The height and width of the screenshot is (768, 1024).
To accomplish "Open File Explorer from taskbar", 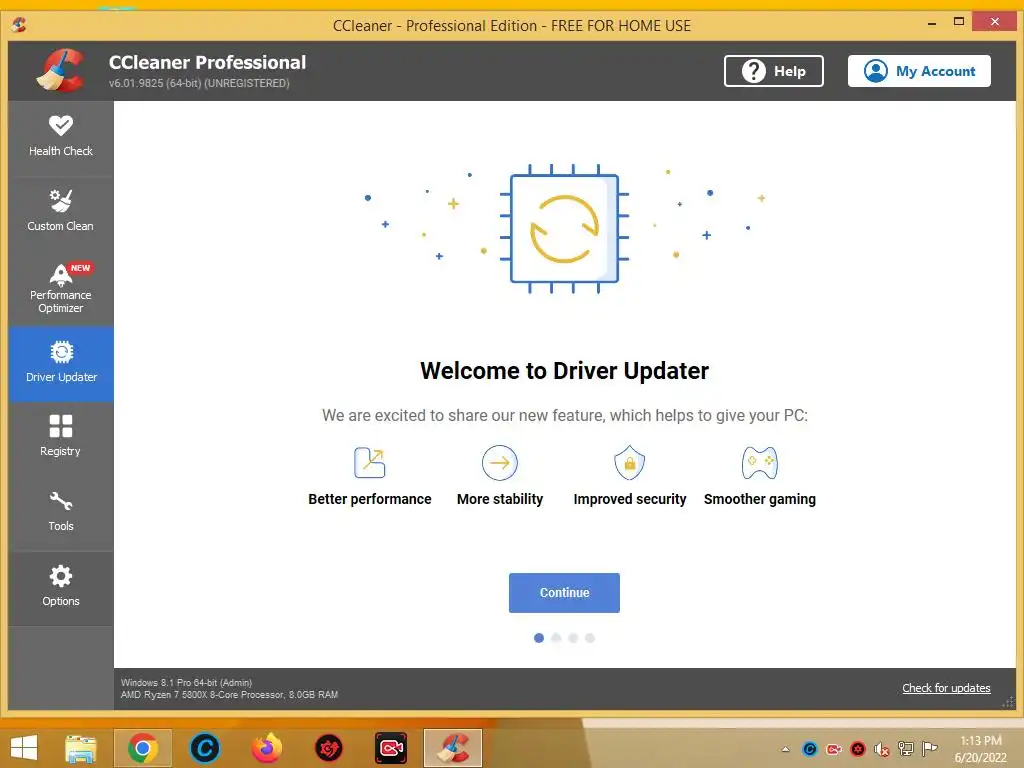I will (80, 748).
